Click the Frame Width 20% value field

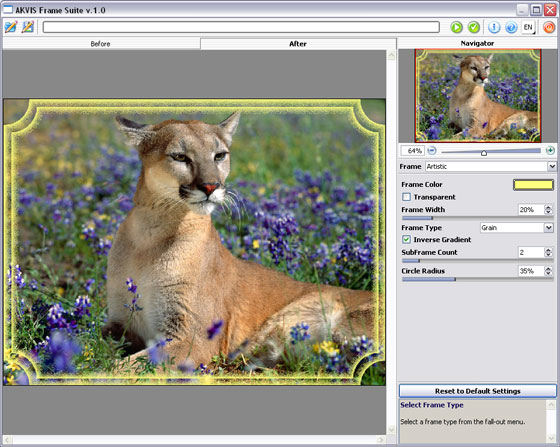pyautogui.click(x=531, y=210)
